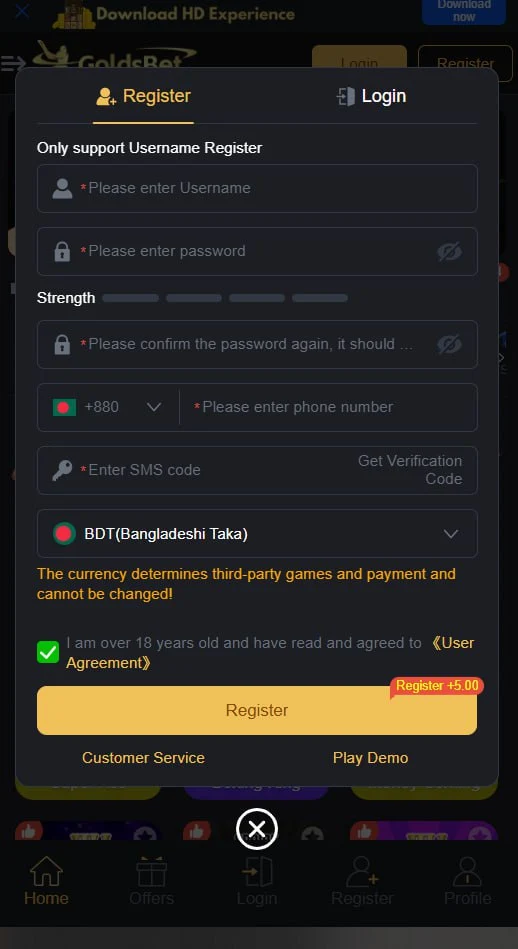Toggle visibility eye in confirm password field
518x949 pixels.
(449, 344)
